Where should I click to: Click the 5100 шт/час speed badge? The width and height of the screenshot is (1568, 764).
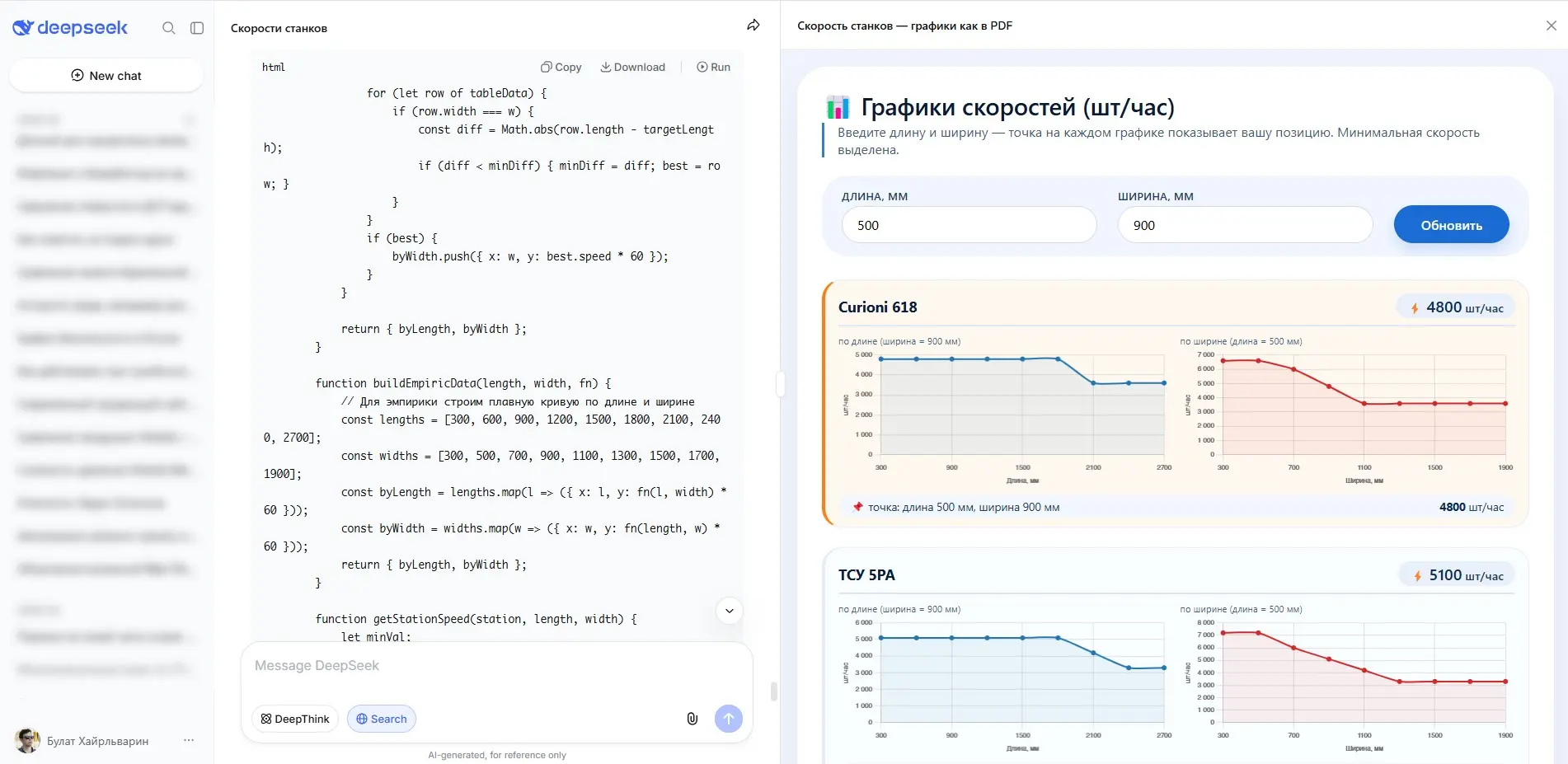(x=1458, y=575)
